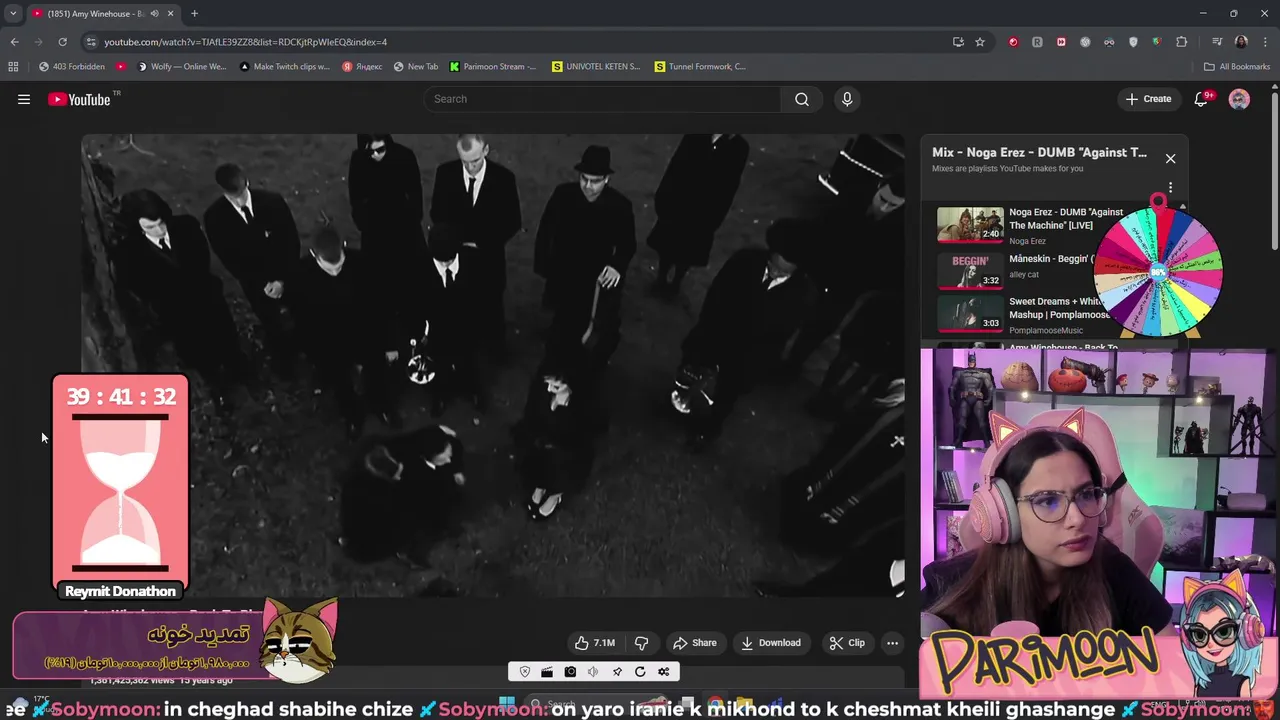Screen dimensions: 1280x720
Task: Share this video
Action: click(695, 643)
